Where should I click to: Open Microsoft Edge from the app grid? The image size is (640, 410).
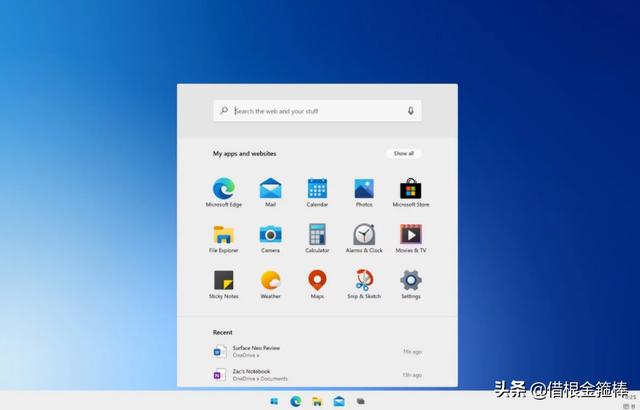coord(223,188)
